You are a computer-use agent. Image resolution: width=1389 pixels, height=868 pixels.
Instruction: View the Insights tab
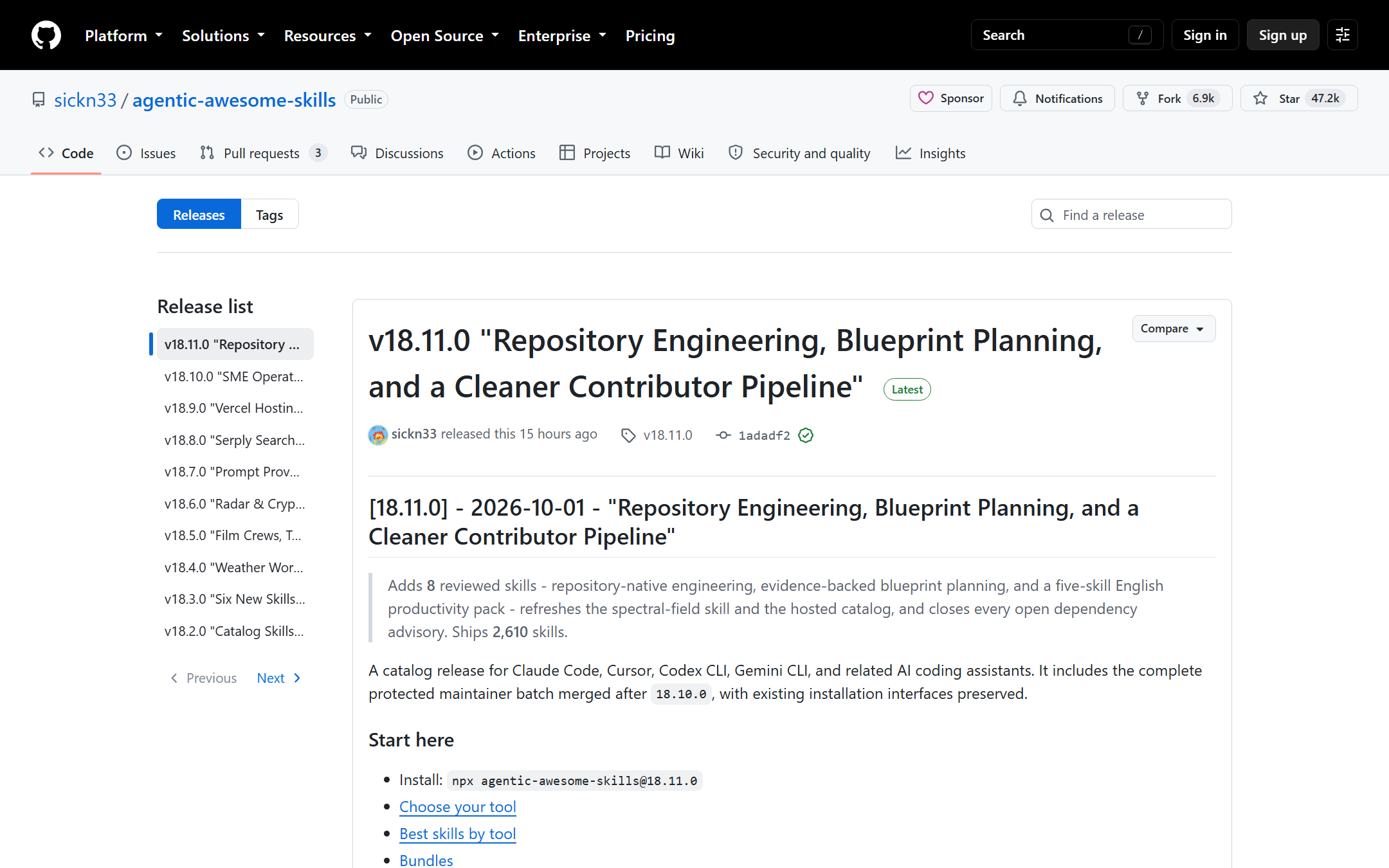point(931,153)
